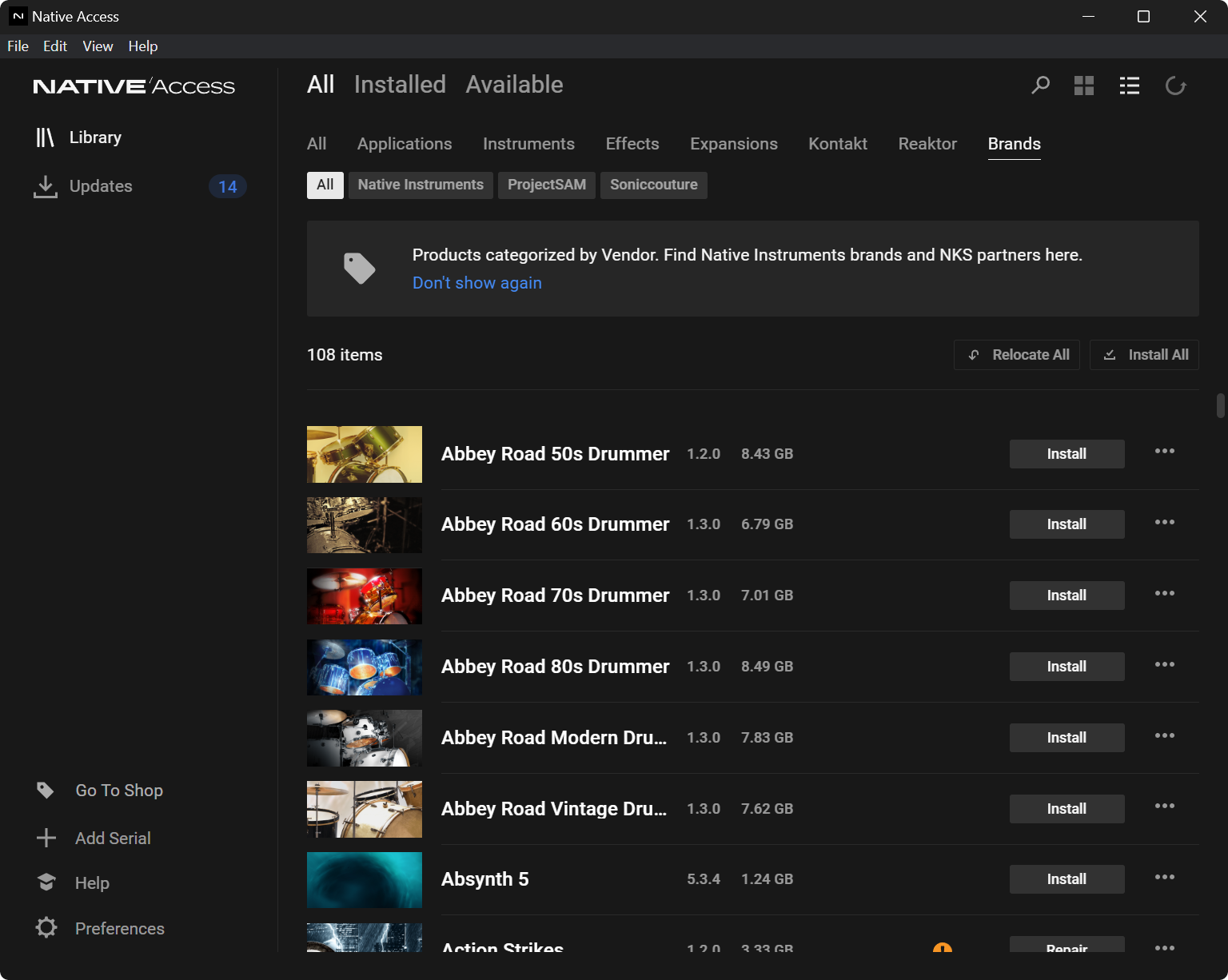Image resolution: width=1228 pixels, height=980 pixels.
Task: Switch to grid view icon
Action: click(x=1084, y=86)
